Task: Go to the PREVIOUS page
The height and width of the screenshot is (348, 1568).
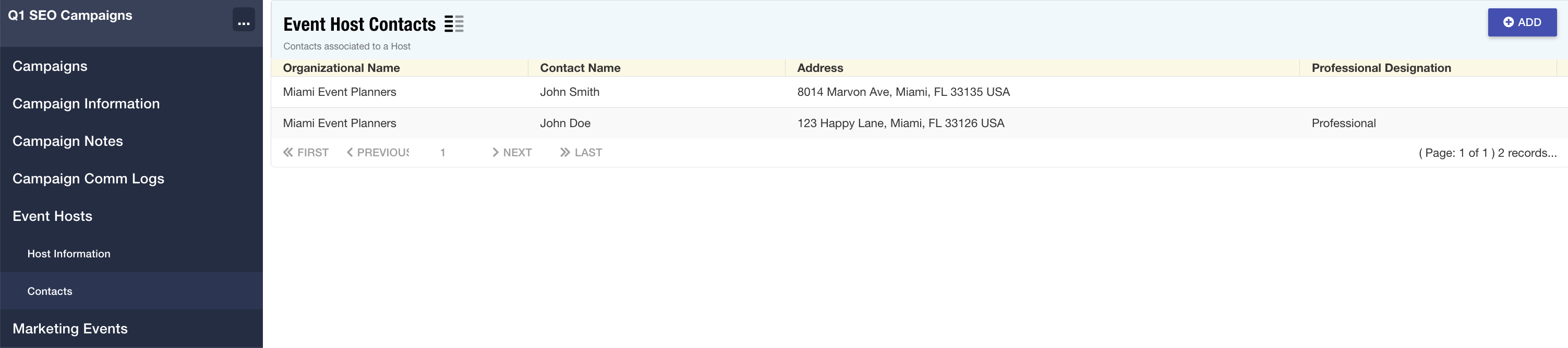Action: [377, 153]
